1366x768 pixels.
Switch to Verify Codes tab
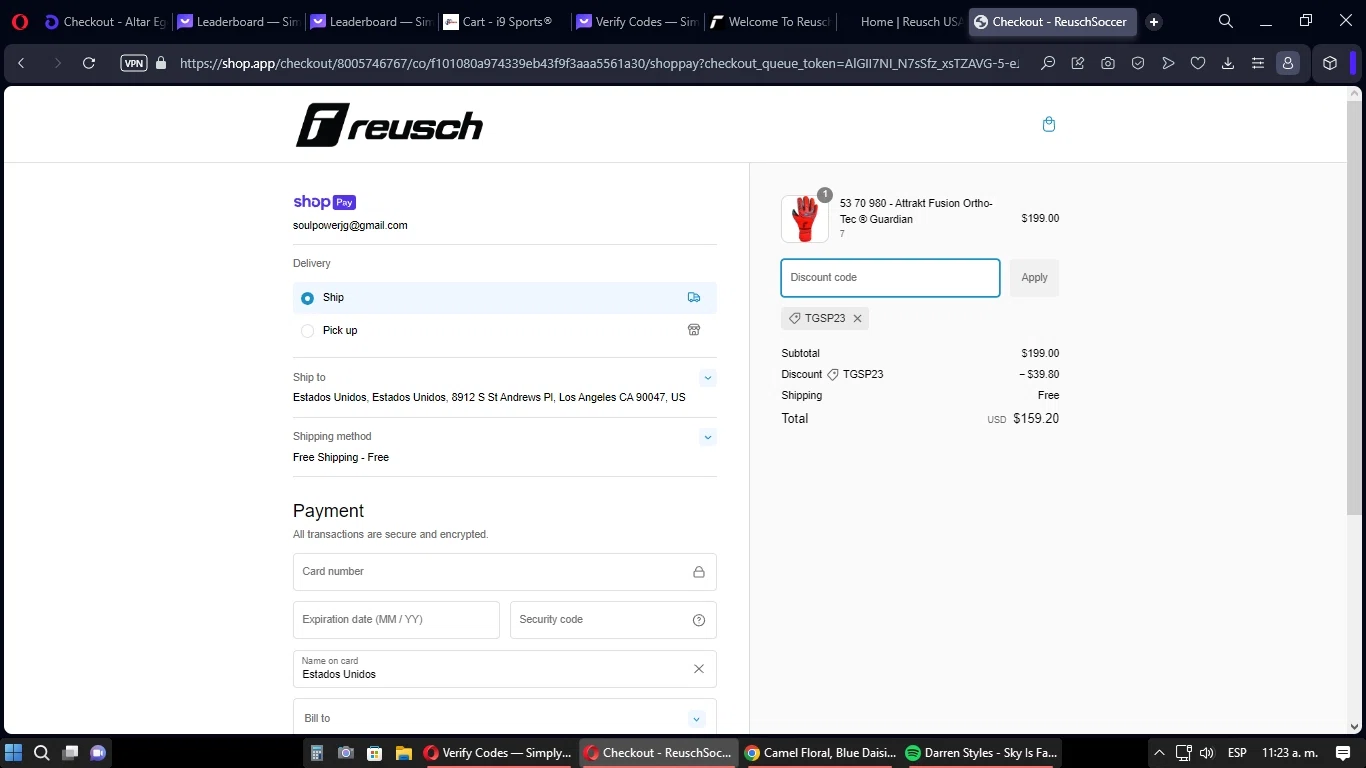coord(636,22)
